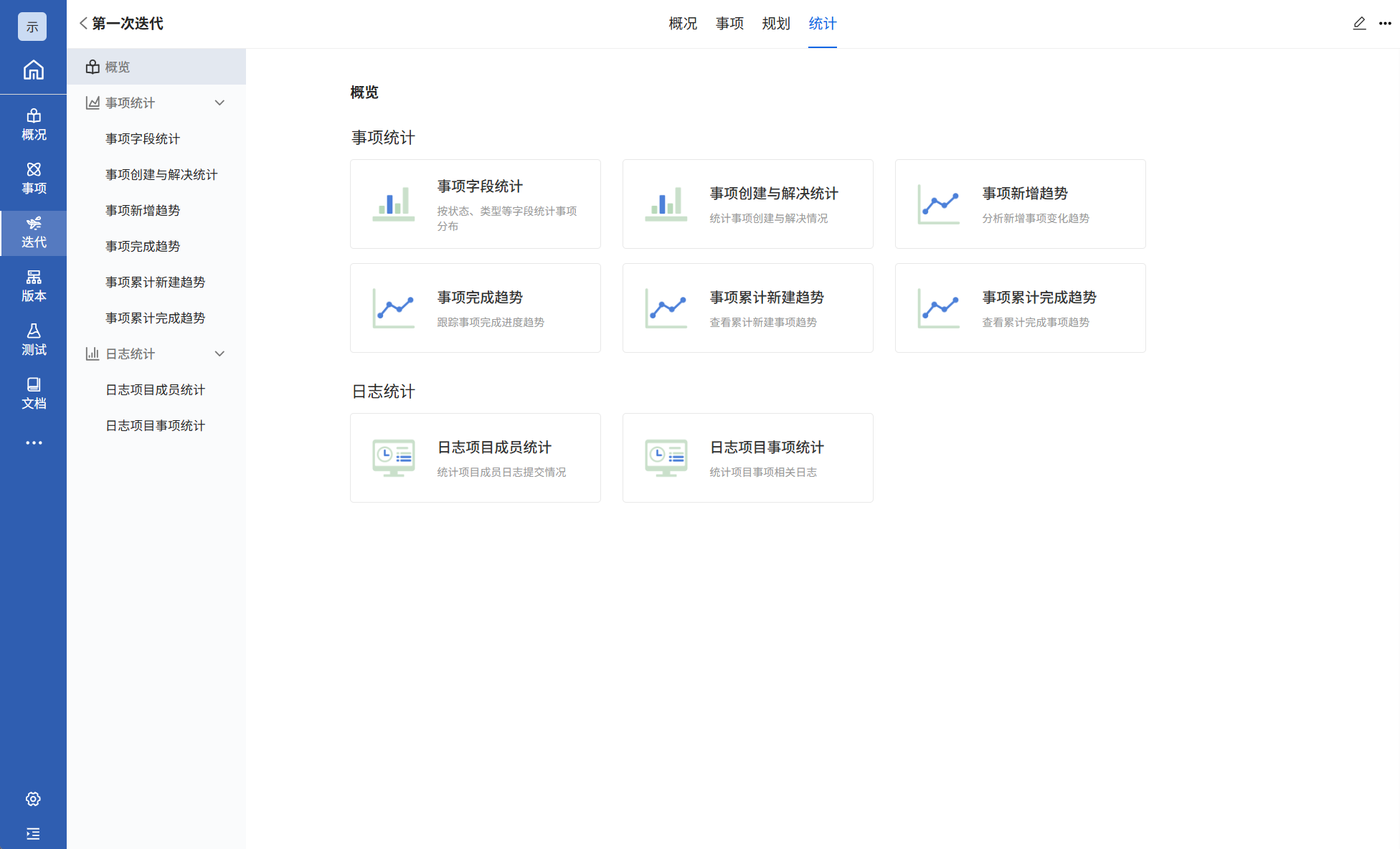Collapse the 事项统计 group chevron
This screenshot has height=849, width=1400.
(219, 103)
